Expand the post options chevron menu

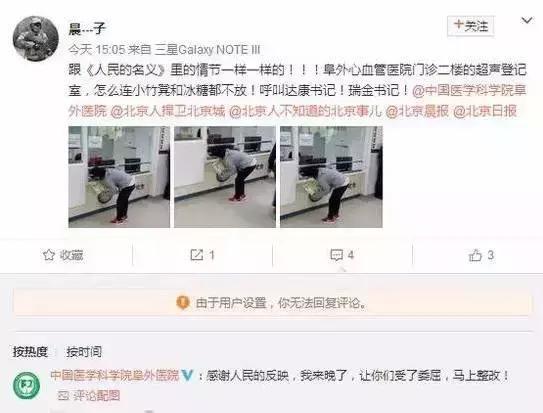(x=527, y=21)
